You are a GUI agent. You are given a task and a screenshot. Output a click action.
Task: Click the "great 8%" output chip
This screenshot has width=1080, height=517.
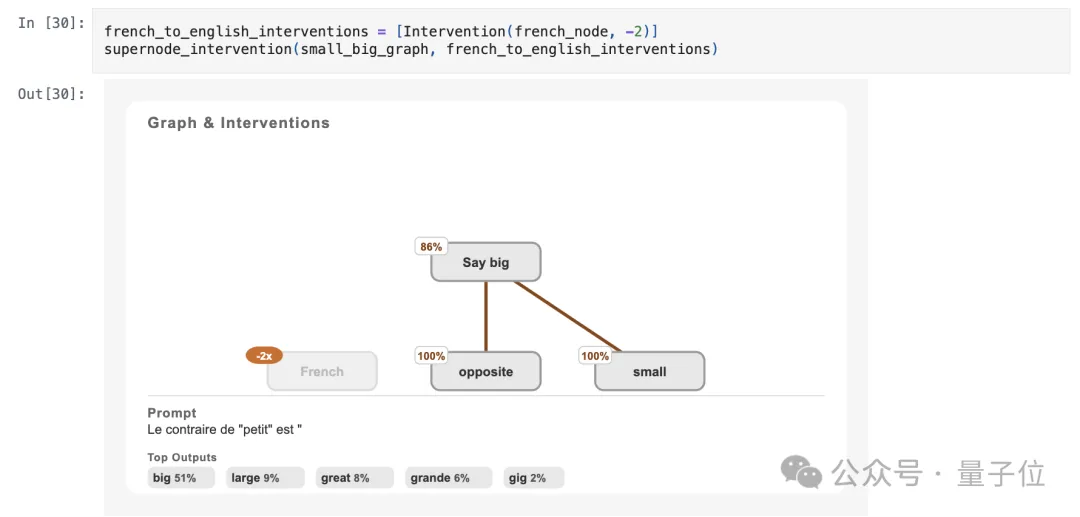coord(345,478)
